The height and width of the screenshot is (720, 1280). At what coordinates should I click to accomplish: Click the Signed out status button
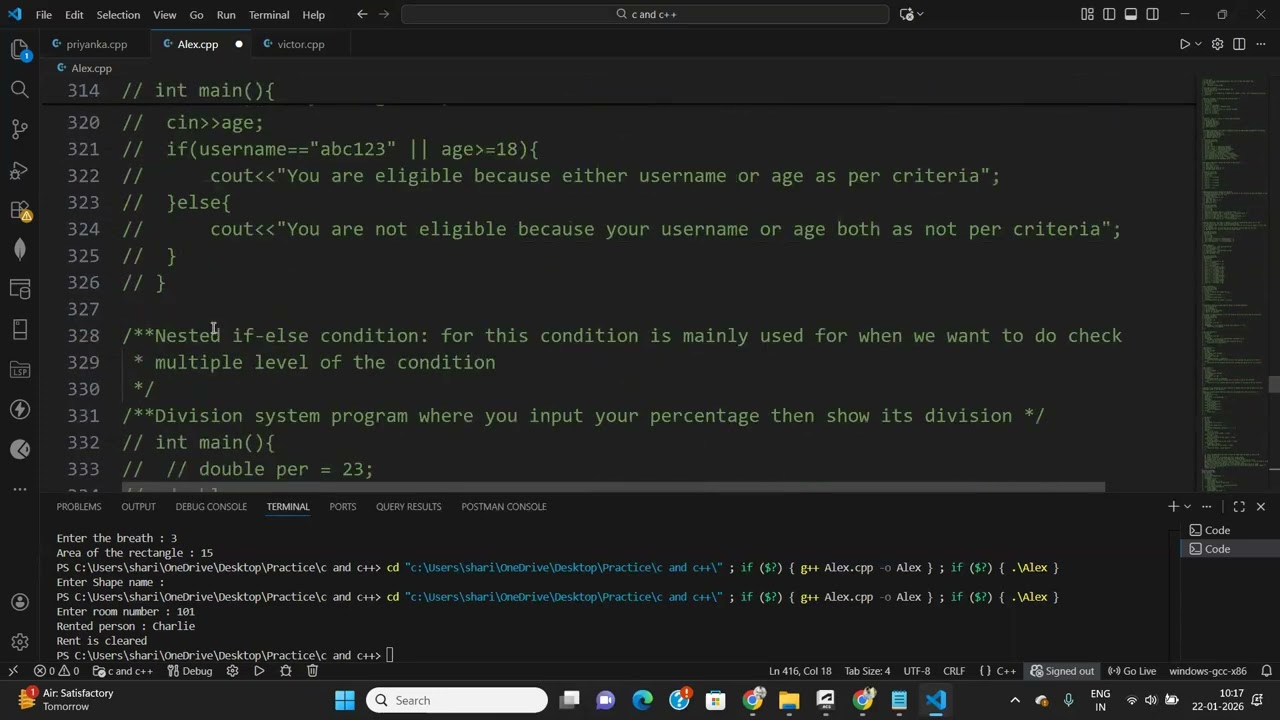pyautogui.click(x=1062, y=671)
